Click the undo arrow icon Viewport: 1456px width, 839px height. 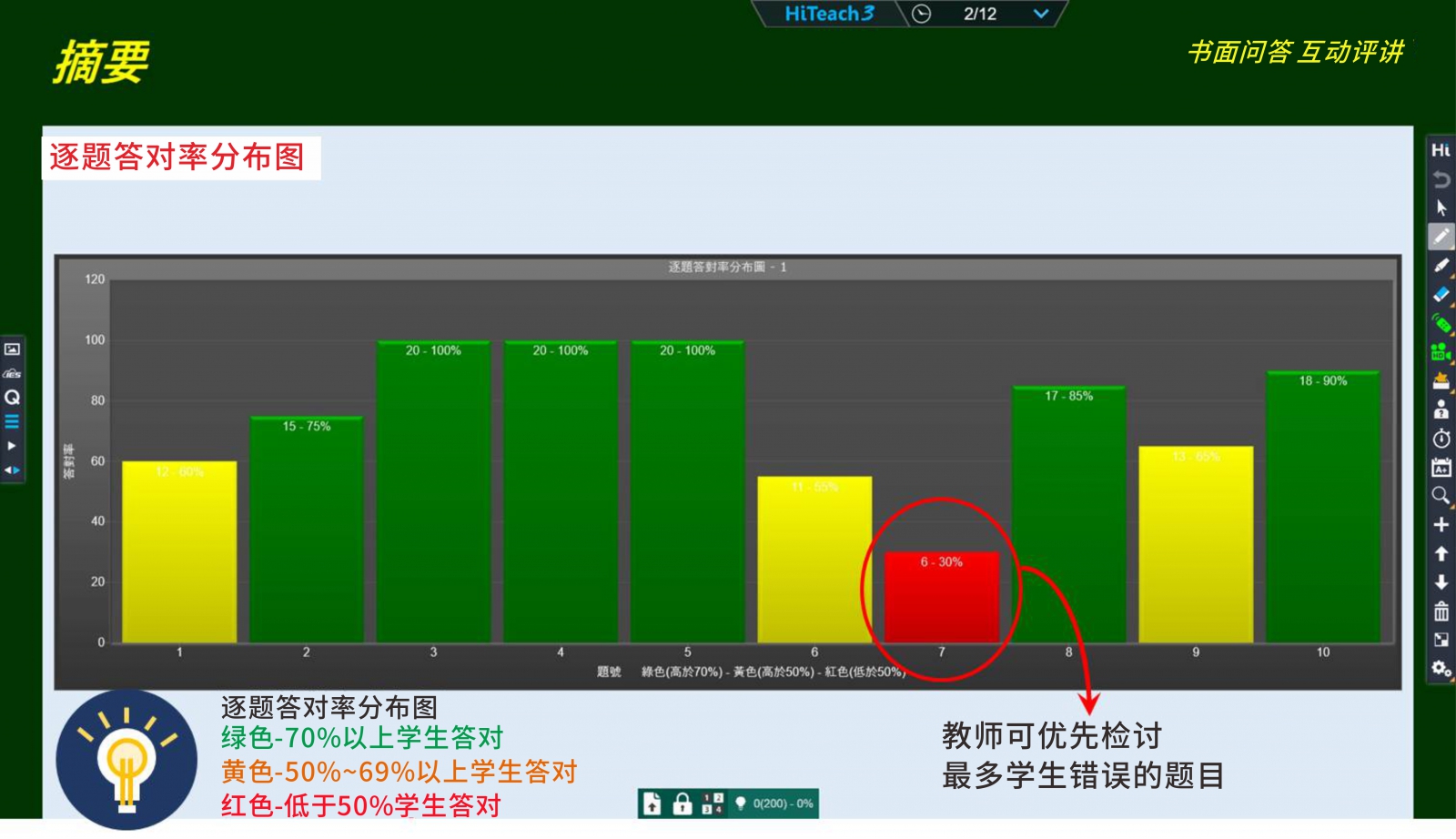point(1441,179)
